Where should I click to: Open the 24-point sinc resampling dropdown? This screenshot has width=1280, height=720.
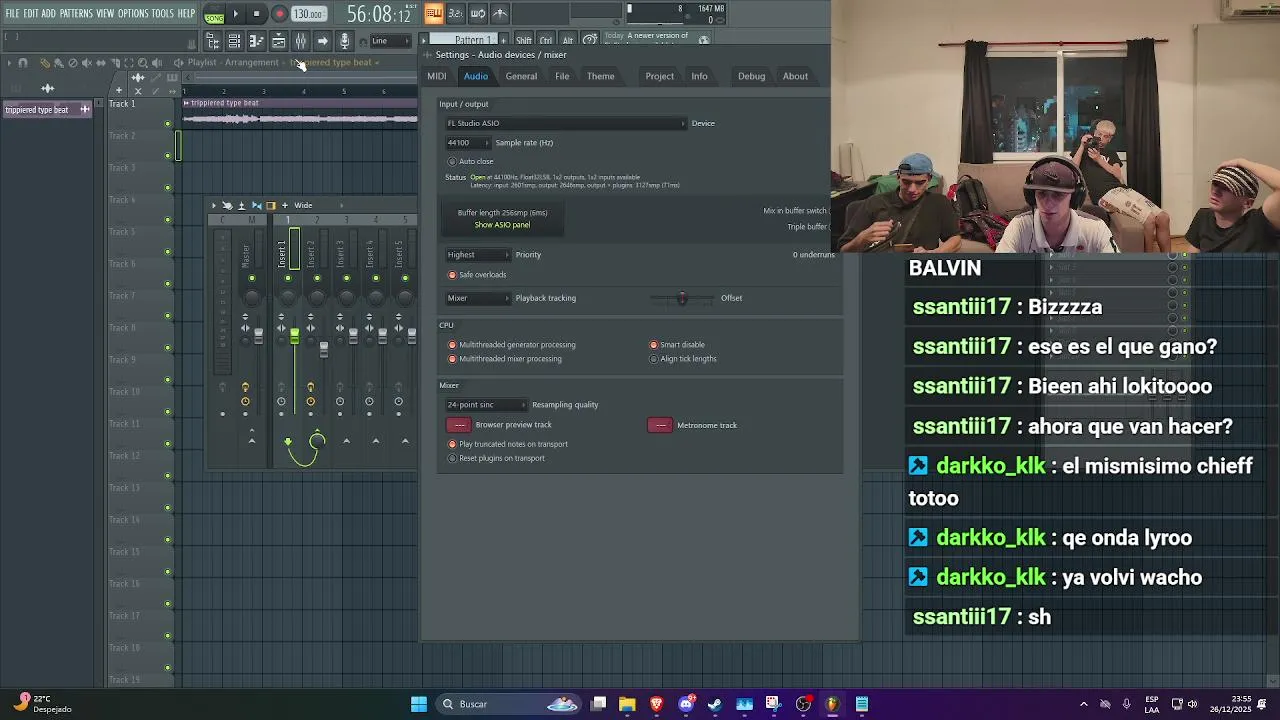tap(486, 405)
